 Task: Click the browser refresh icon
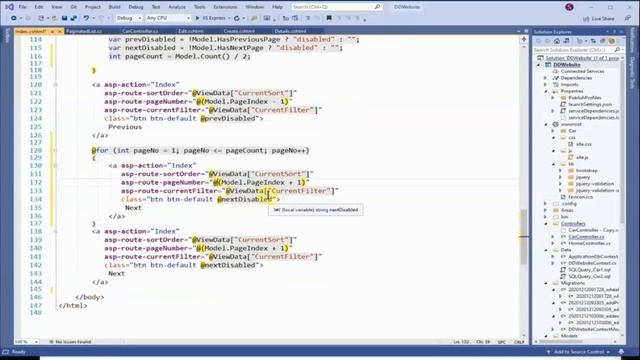point(237,18)
